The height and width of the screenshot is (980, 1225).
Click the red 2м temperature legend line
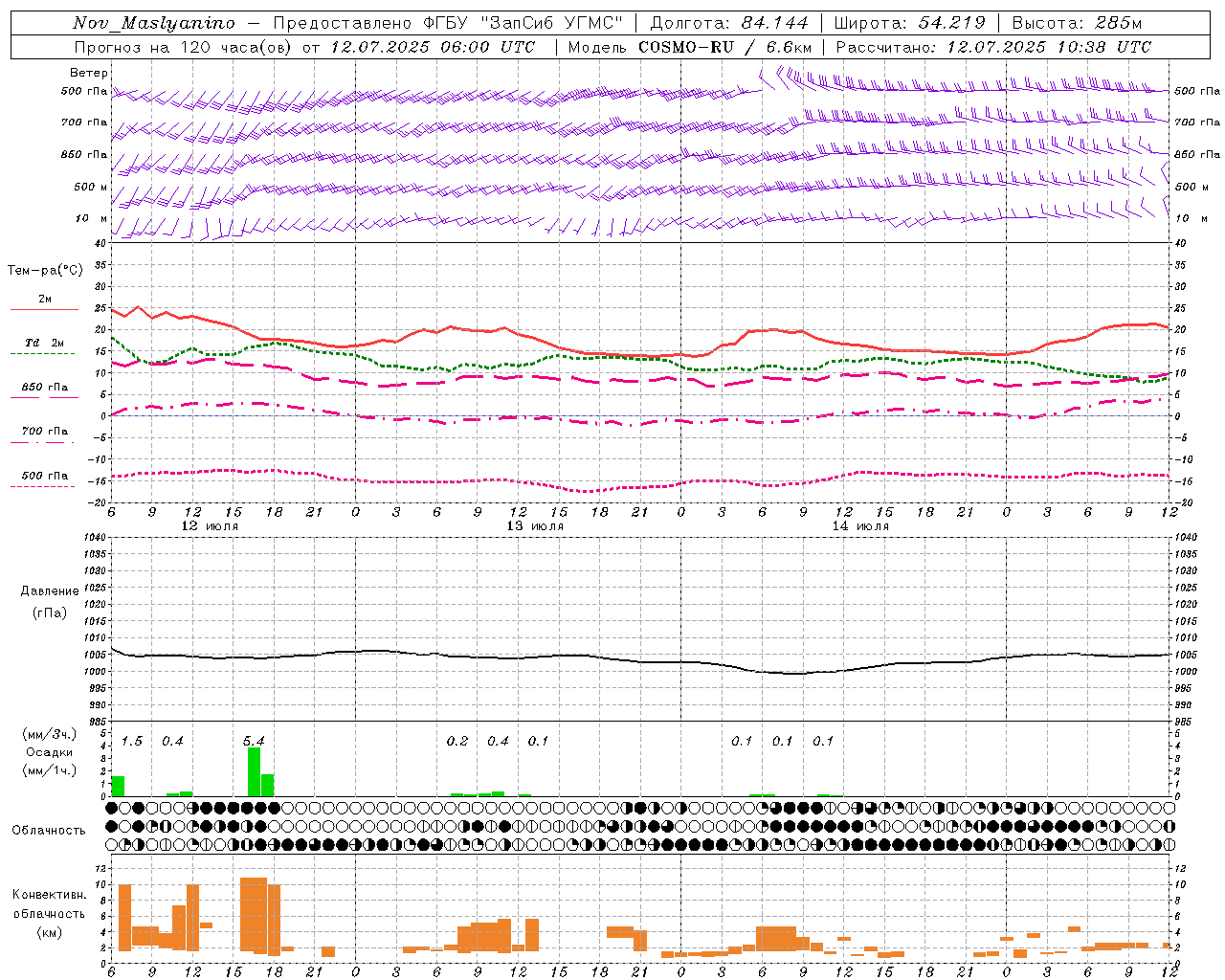(44, 310)
